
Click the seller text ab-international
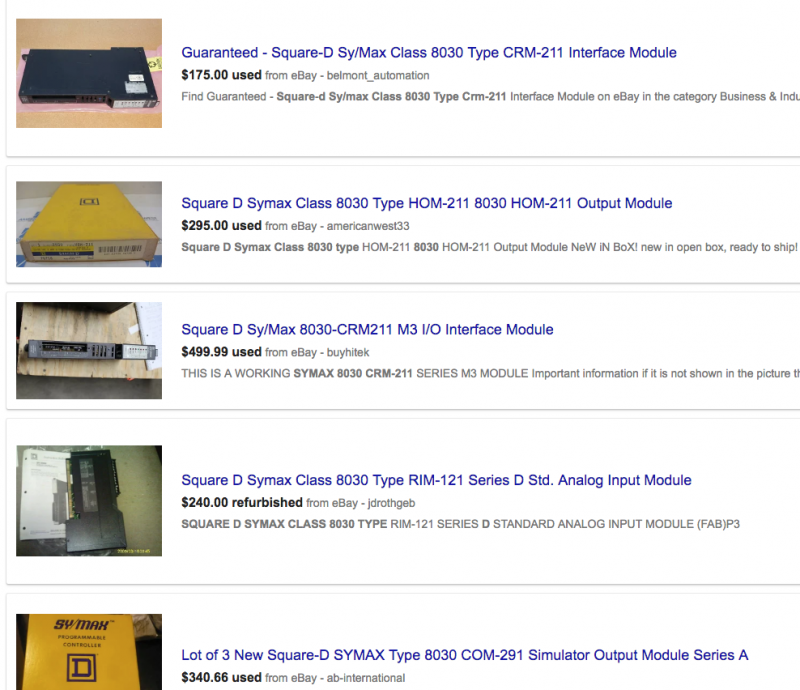coord(366,678)
